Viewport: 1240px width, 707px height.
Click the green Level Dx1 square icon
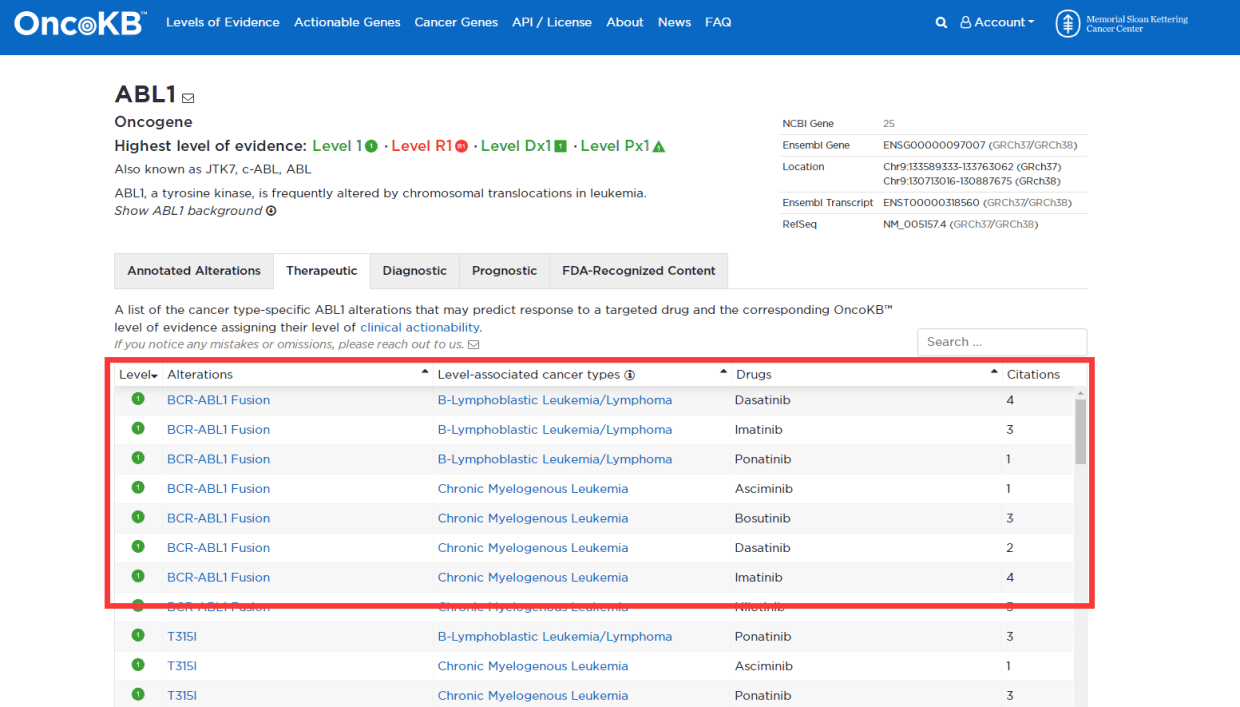tap(560, 147)
